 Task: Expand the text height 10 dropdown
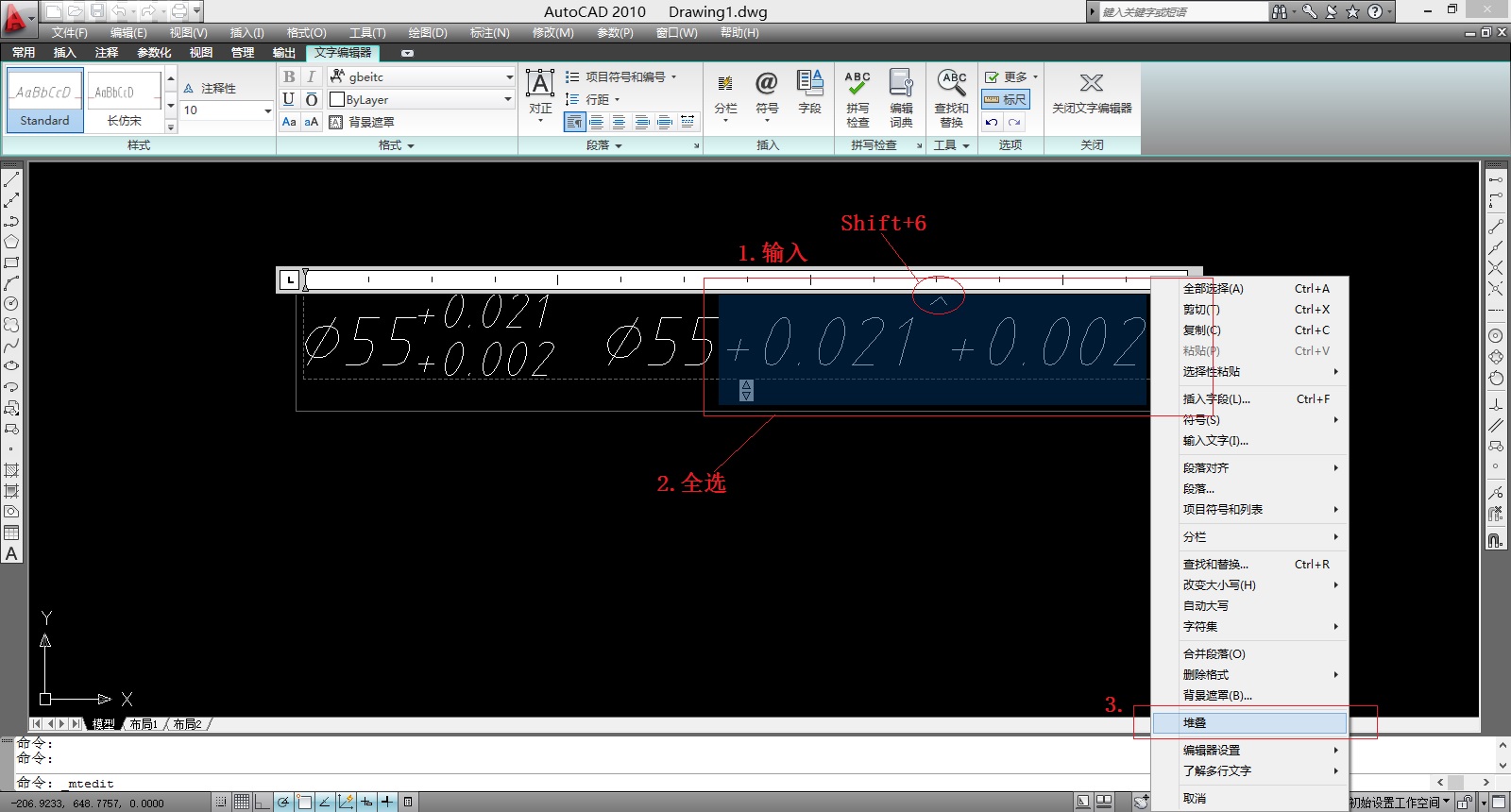click(x=267, y=110)
